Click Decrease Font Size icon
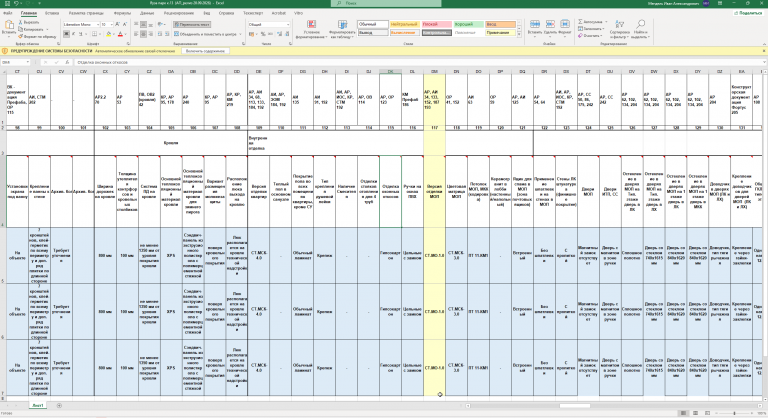 point(125,24)
